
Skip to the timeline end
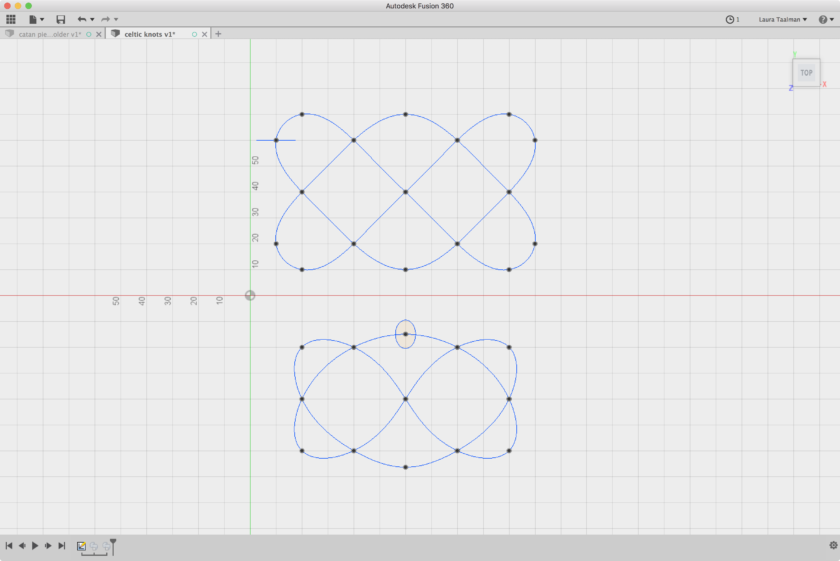point(62,546)
